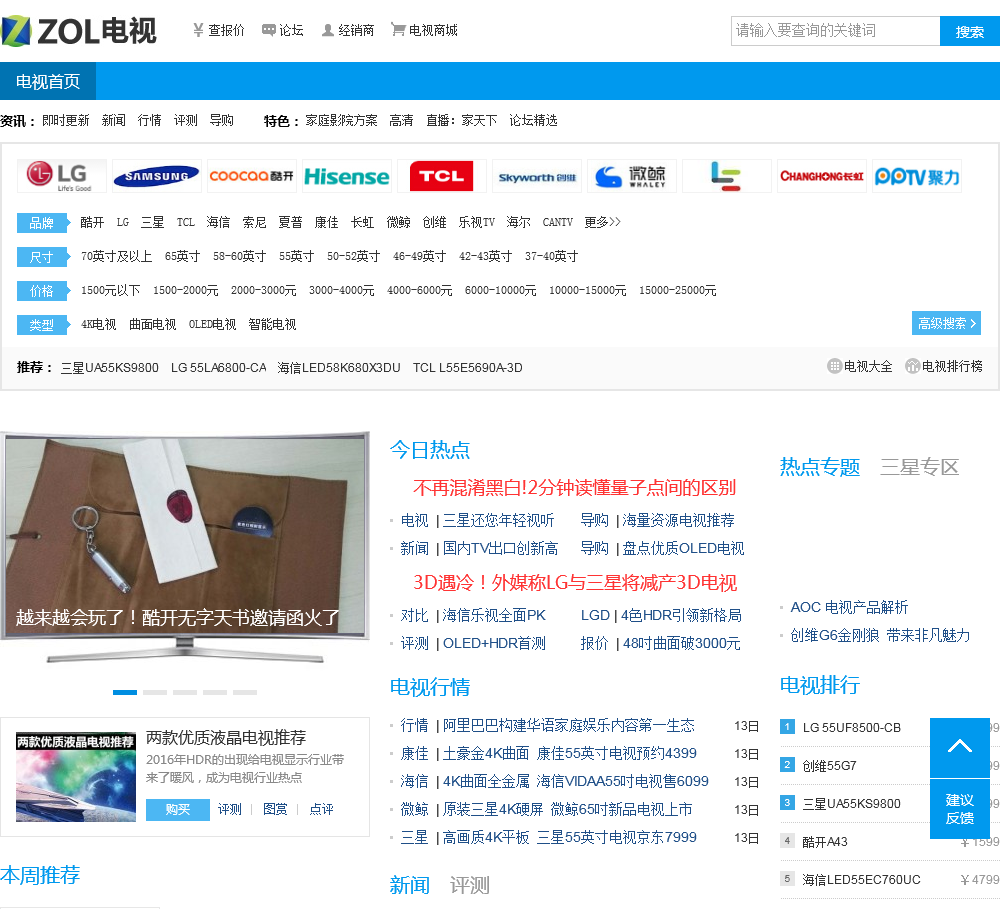Open 家庭影院方案 feature link
This screenshot has width=1000, height=909.
(x=341, y=120)
